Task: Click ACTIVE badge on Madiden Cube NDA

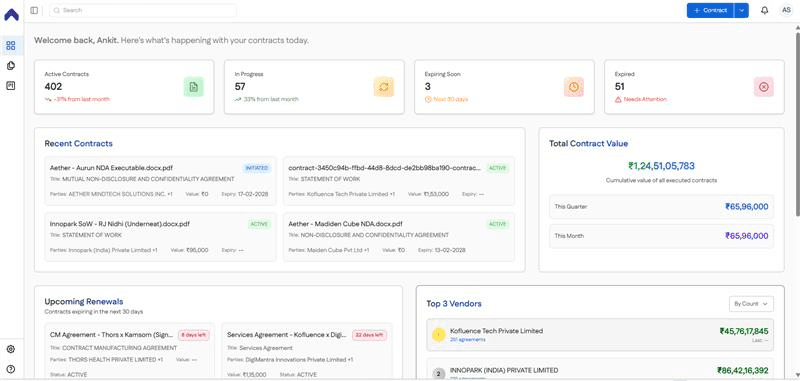Action: tap(497, 224)
